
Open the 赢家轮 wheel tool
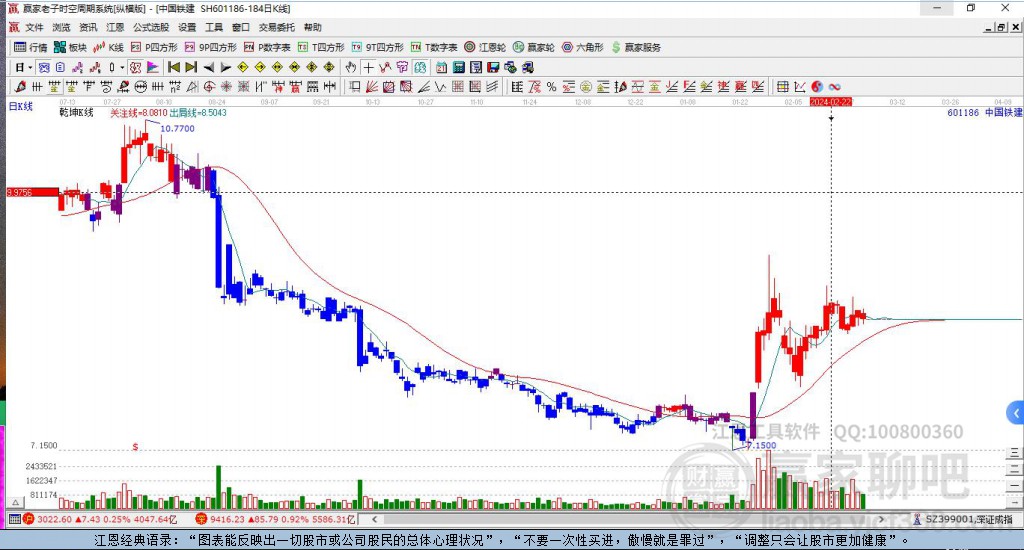point(534,47)
